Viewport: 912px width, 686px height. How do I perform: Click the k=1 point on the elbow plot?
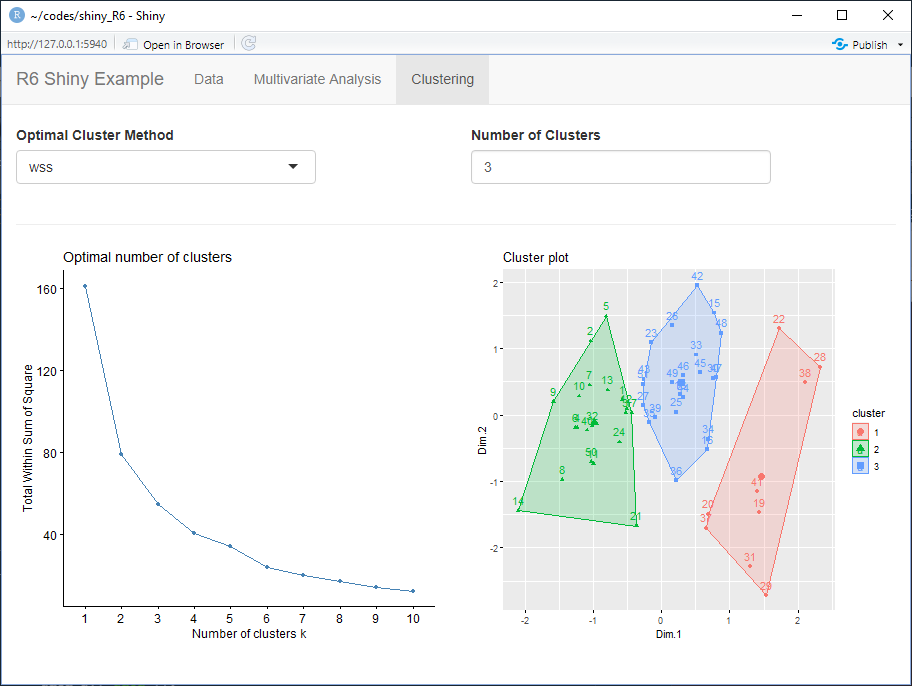[85, 286]
